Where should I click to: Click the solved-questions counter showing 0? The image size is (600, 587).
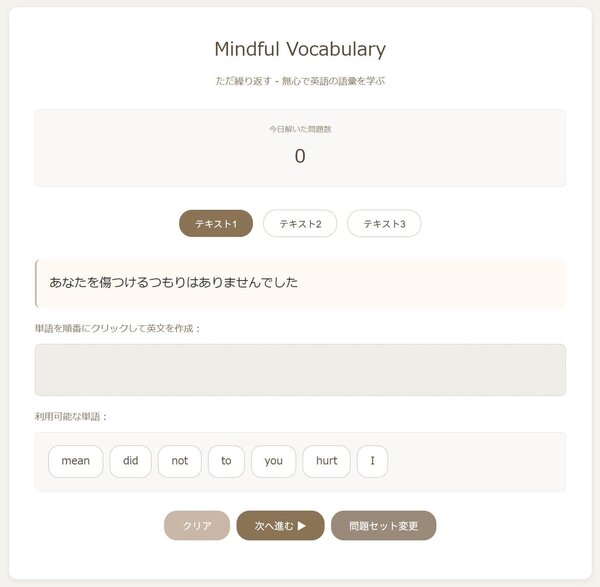point(300,156)
